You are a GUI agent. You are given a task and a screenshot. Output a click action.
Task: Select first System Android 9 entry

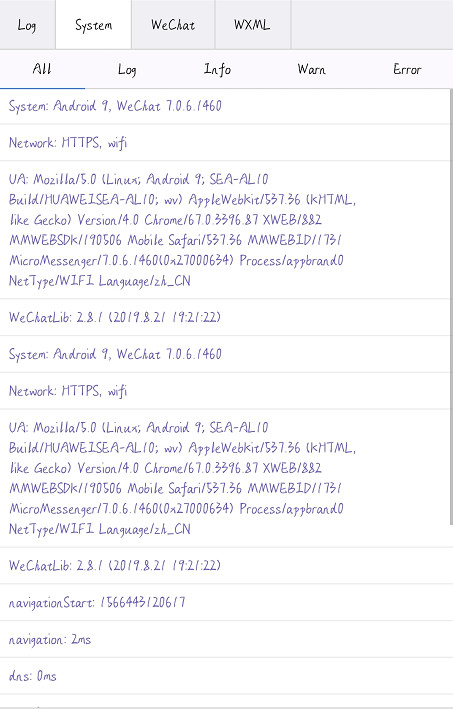[x=225, y=106]
